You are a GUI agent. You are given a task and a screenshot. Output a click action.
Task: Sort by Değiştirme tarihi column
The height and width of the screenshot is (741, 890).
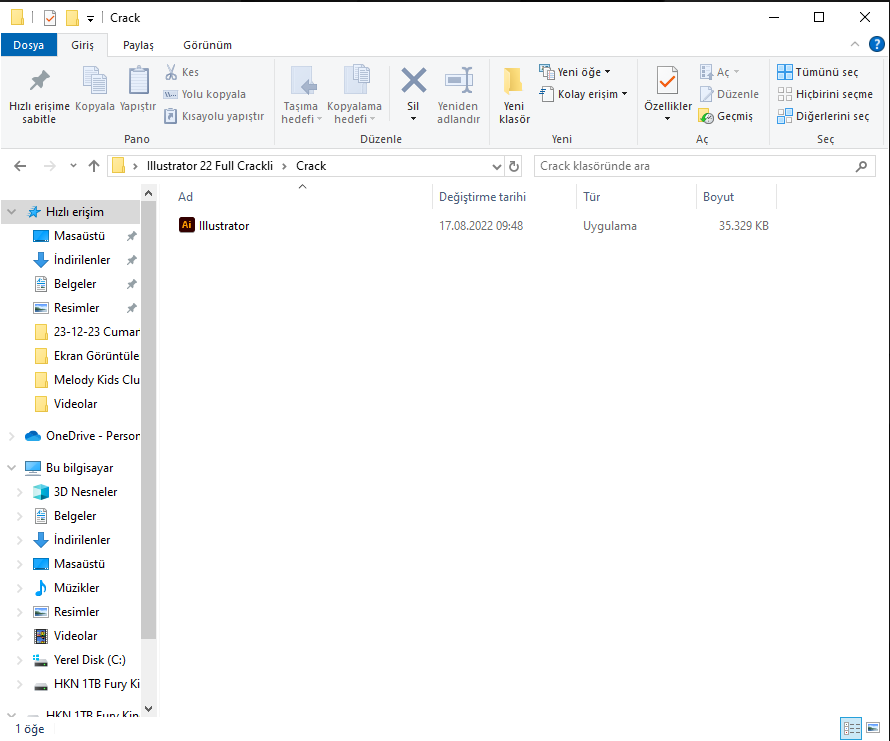(x=482, y=197)
